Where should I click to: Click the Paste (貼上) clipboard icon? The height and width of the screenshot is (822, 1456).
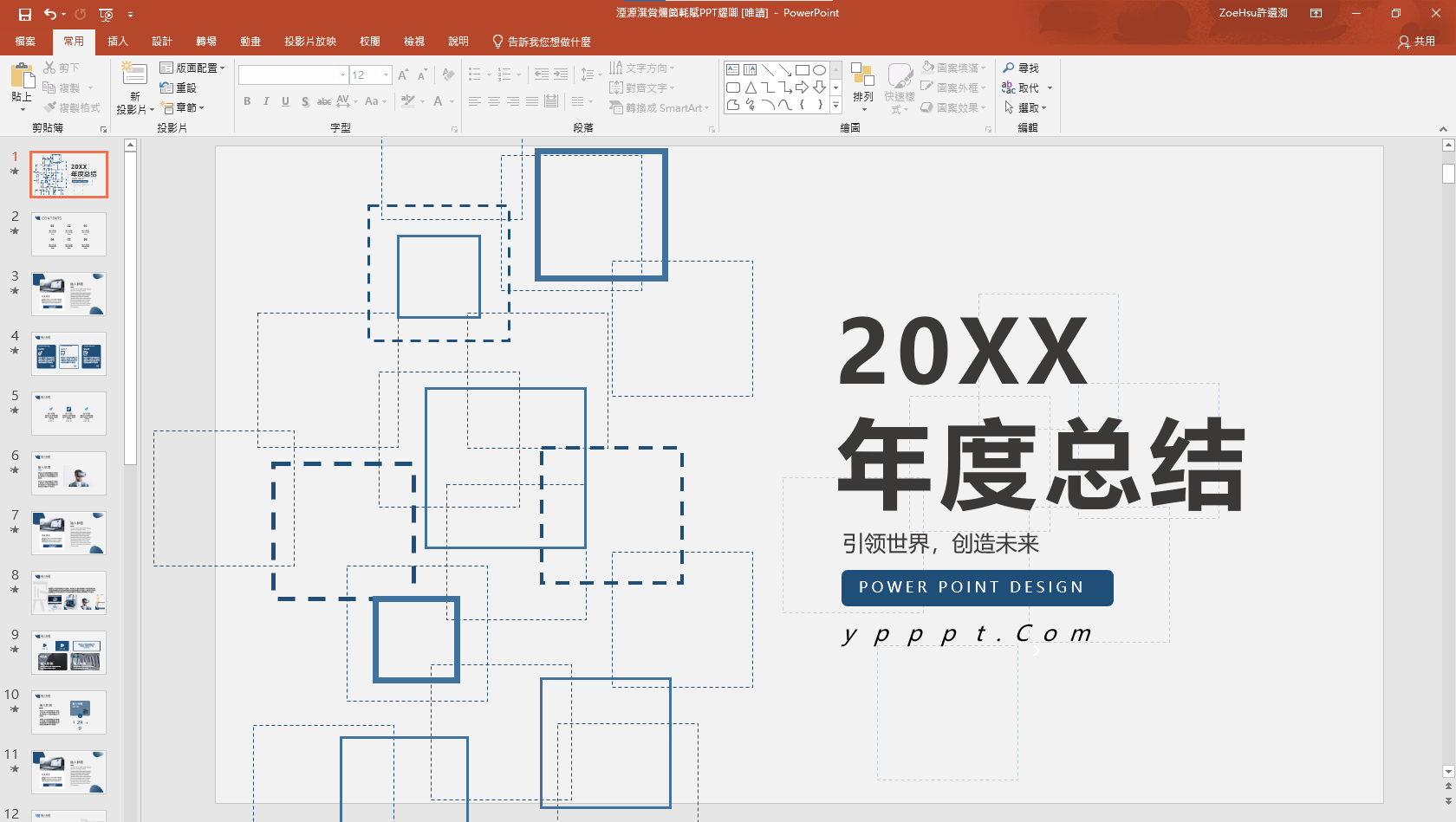pos(22,78)
